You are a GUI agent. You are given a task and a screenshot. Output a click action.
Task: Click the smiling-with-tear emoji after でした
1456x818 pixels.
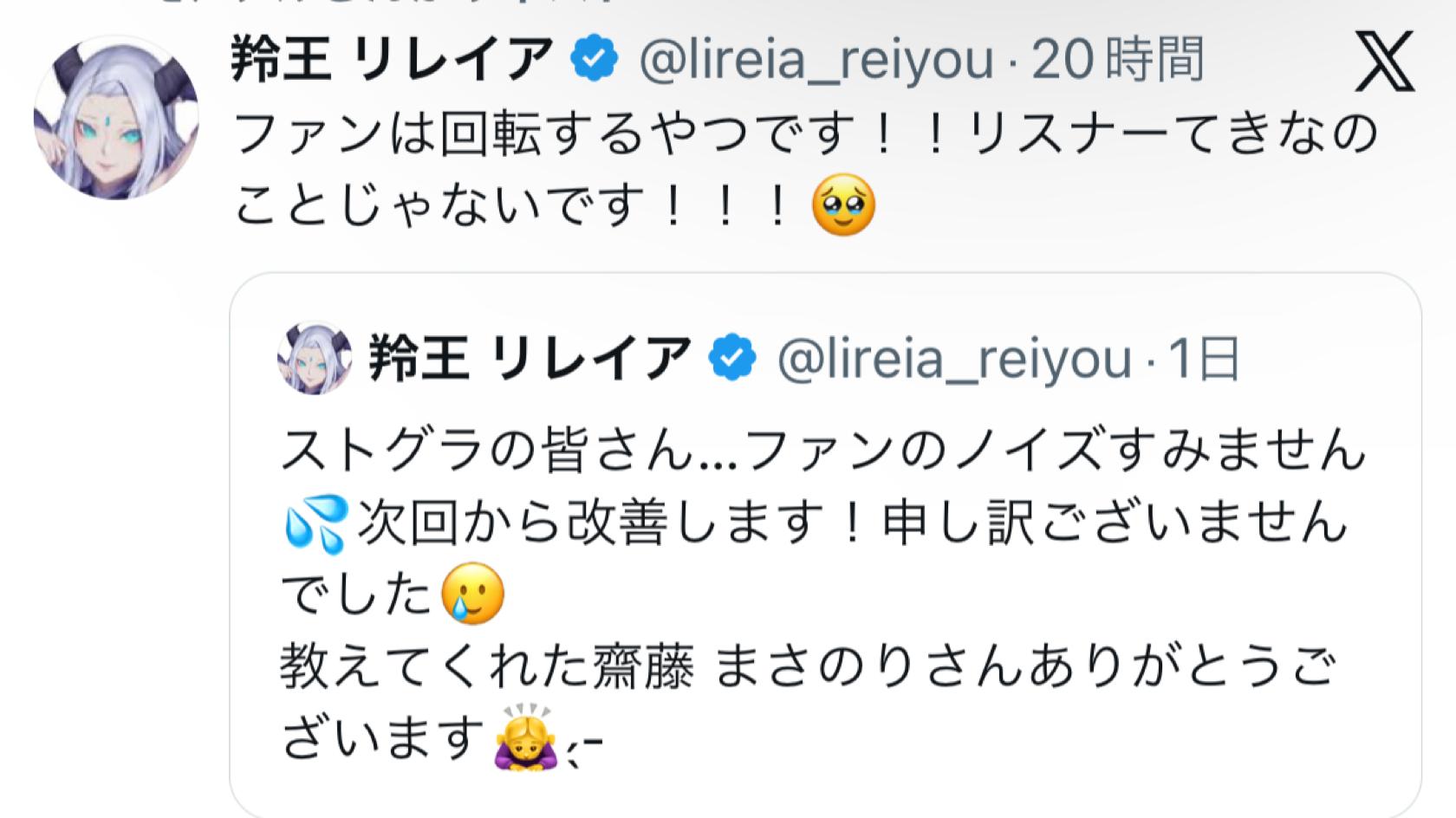(473, 594)
